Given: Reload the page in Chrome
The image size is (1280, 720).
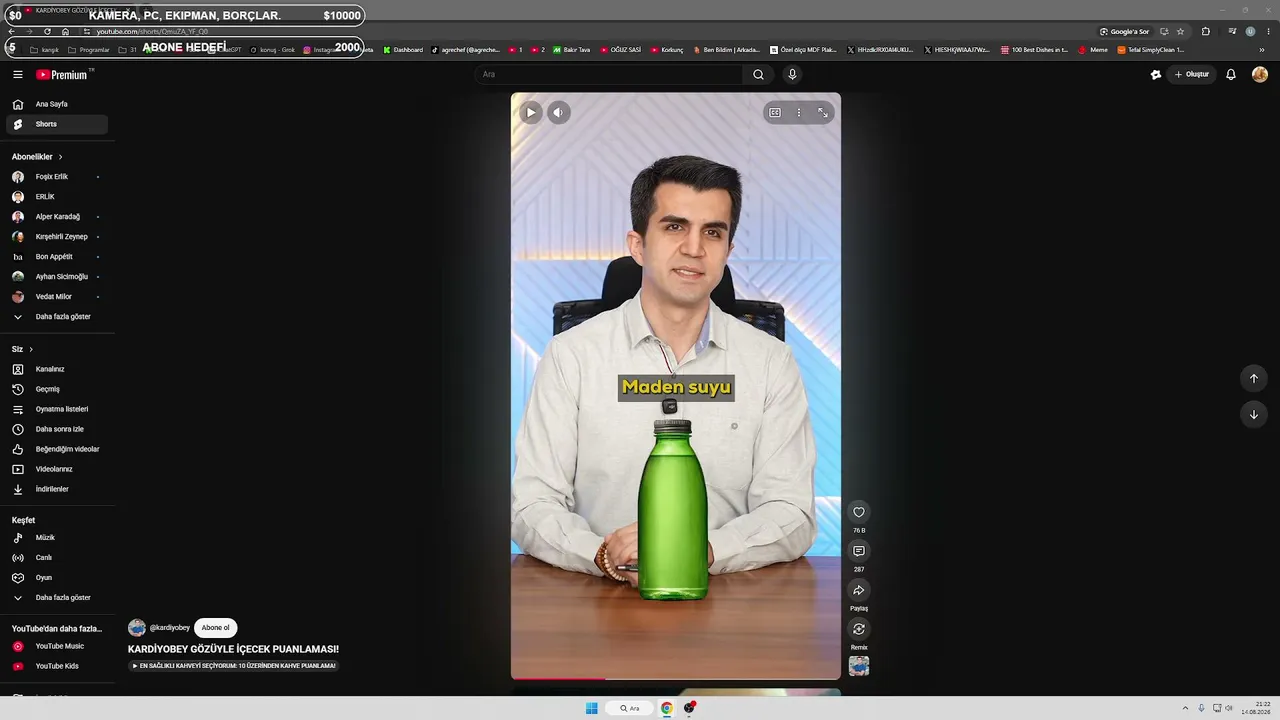Looking at the screenshot, I should [x=47, y=31].
